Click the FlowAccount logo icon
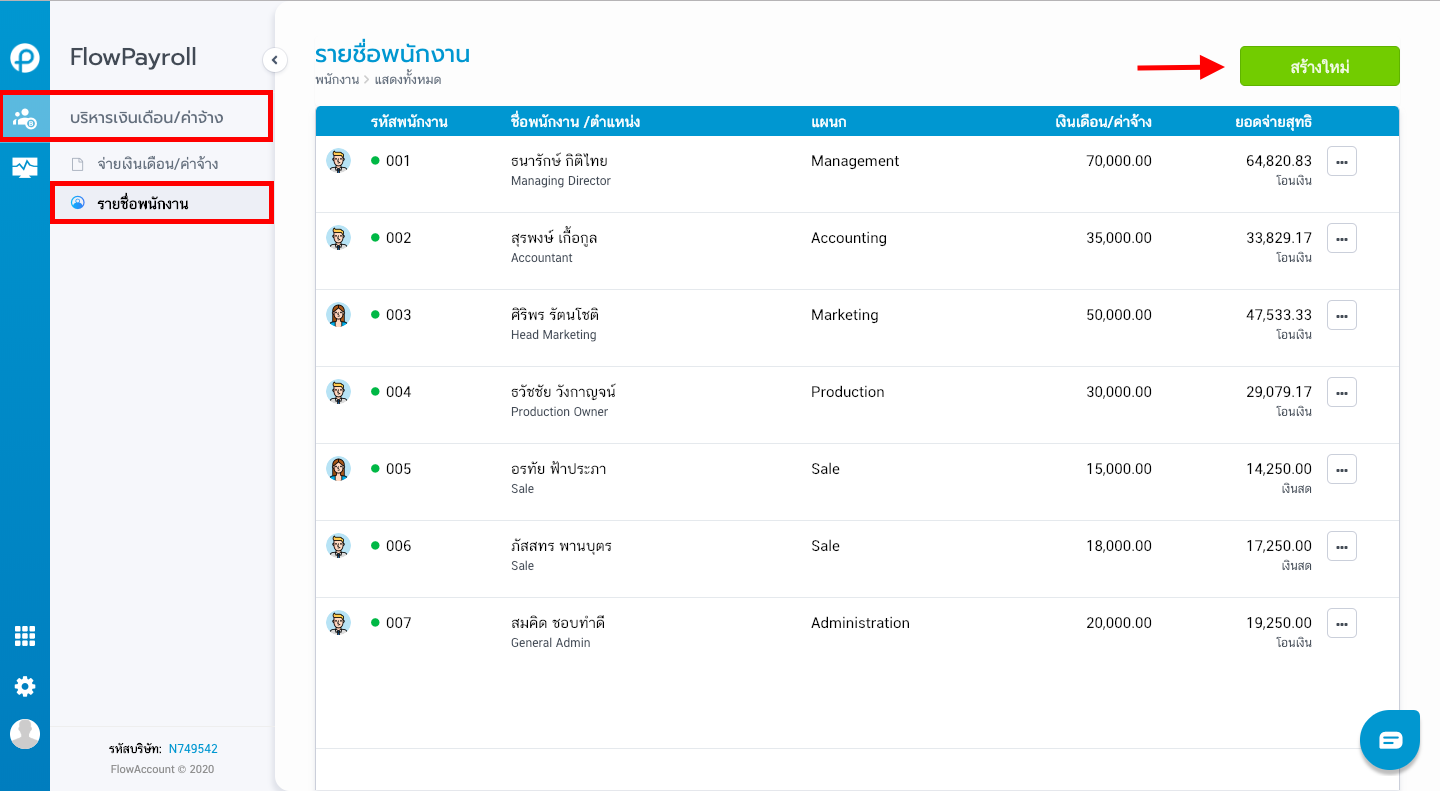The height and width of the screenshot is (791, 1440). [x=25, y=58]
